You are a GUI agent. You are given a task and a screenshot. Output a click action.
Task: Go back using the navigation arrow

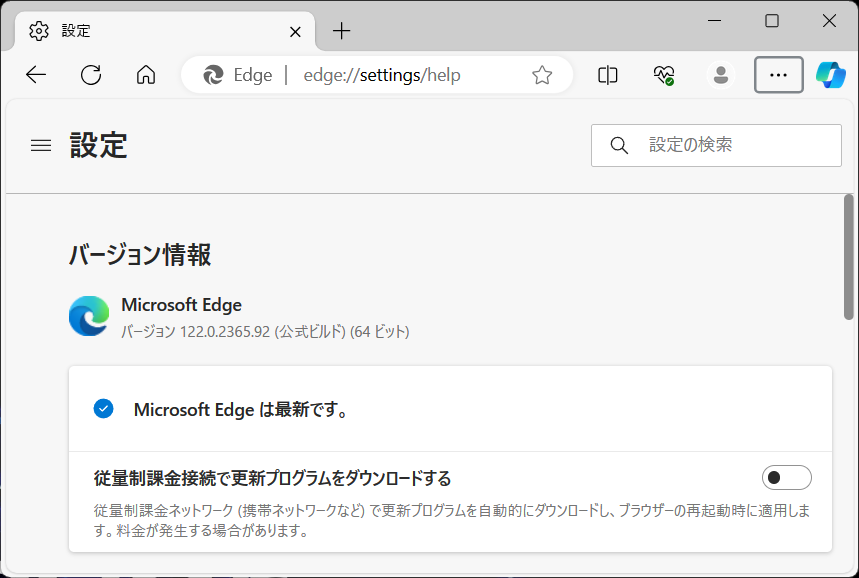click(x=36, y=74)
